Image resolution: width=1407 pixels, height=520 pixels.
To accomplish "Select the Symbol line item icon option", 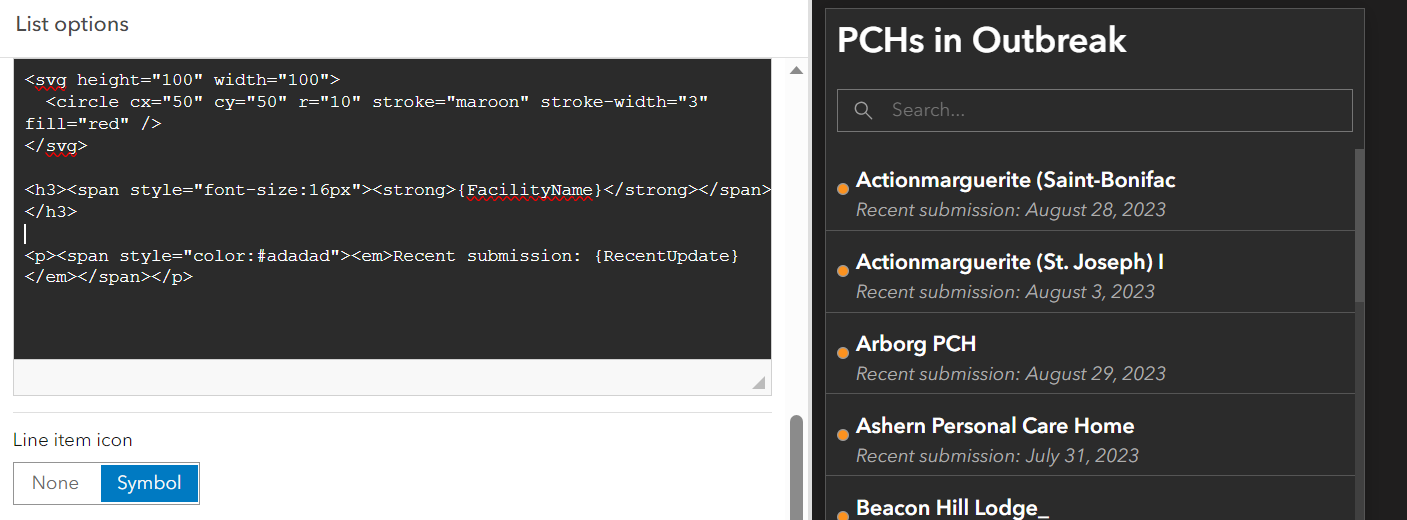I will click(x=149, y=483).
